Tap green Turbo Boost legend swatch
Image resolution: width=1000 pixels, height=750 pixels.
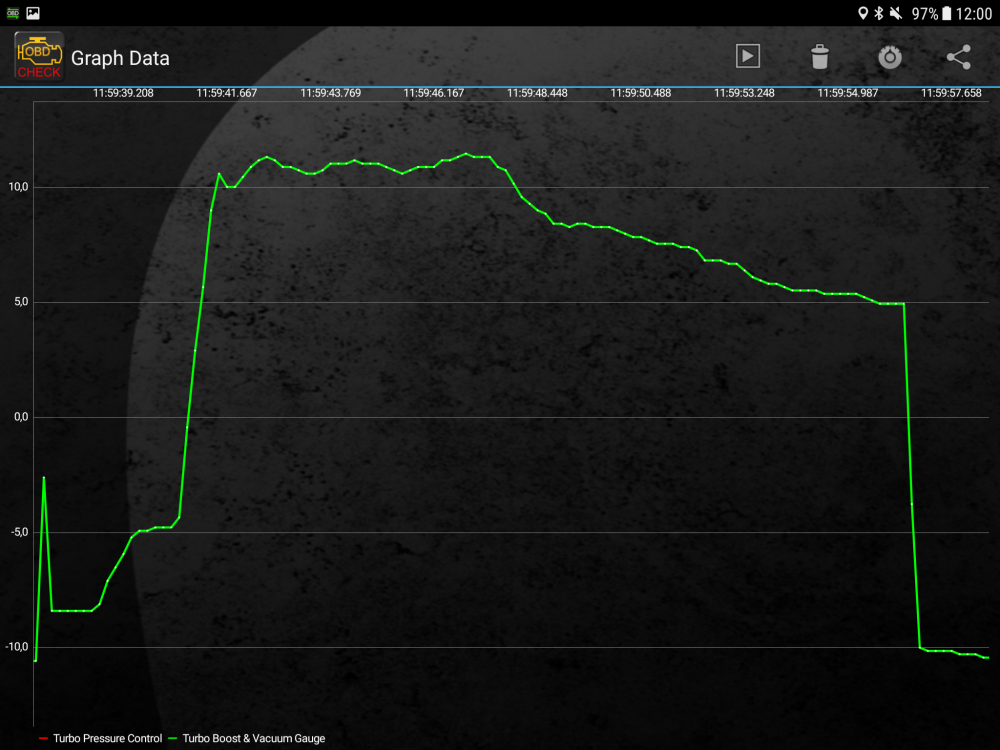coord(173,738)
